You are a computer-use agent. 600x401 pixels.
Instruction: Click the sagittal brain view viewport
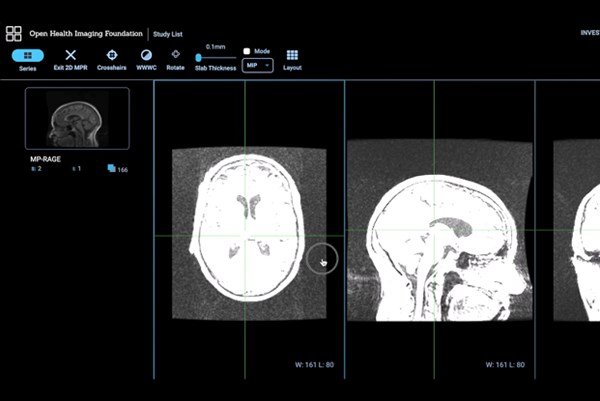tap(440, 230)
